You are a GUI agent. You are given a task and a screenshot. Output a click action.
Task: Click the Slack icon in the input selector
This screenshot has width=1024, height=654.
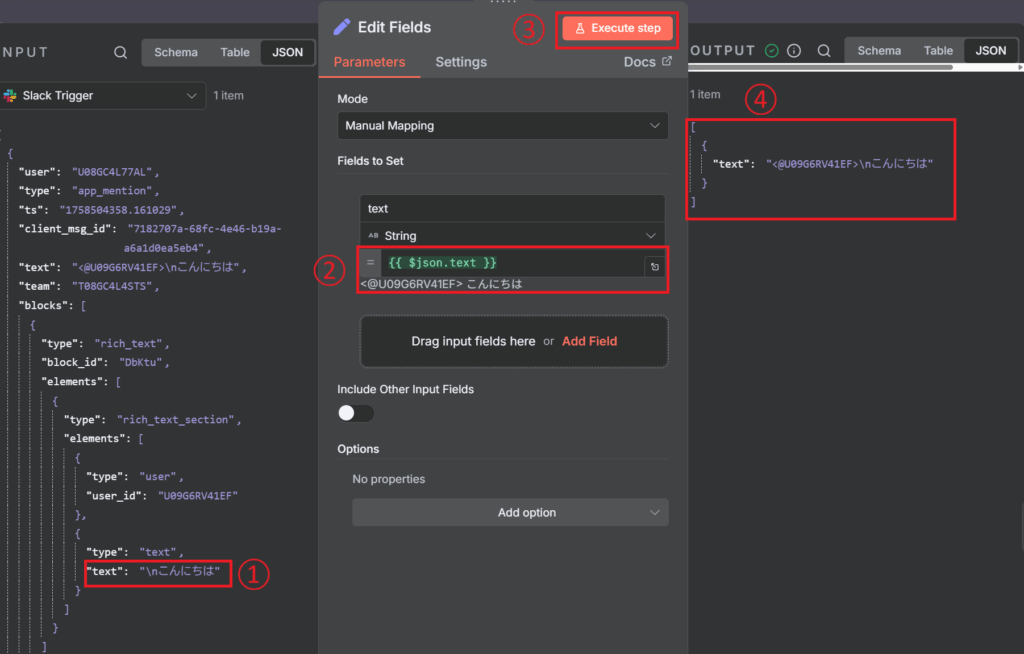click(x=10, y=96)
